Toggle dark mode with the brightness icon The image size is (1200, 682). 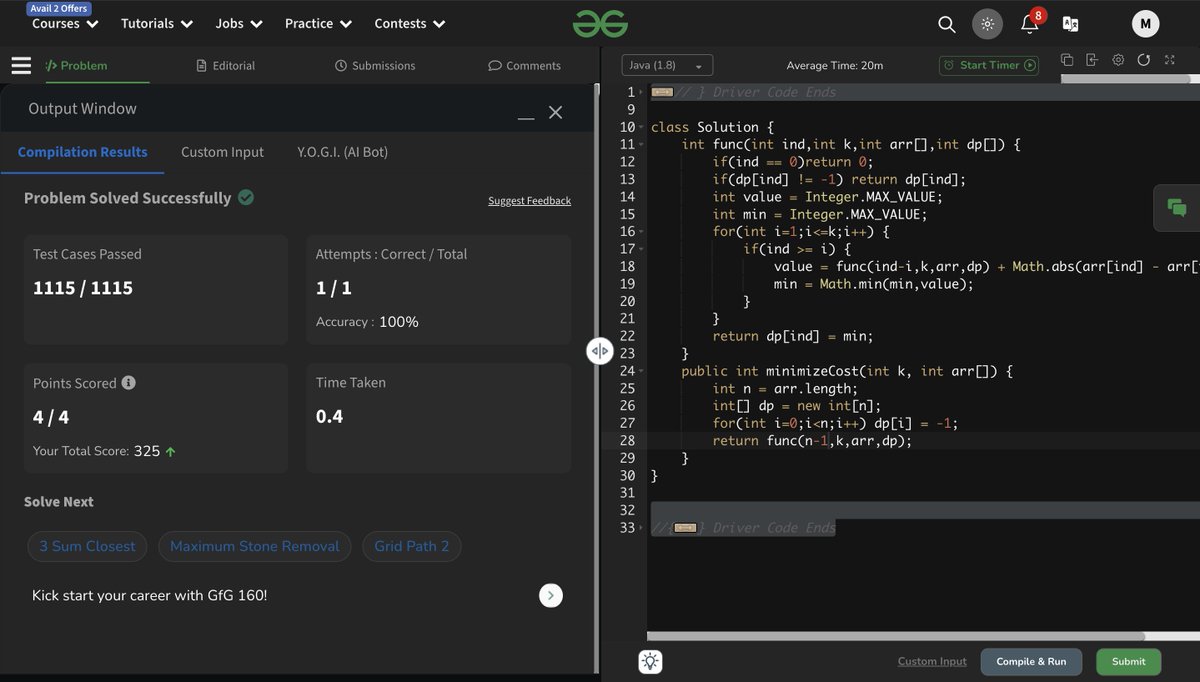[986, 22]
